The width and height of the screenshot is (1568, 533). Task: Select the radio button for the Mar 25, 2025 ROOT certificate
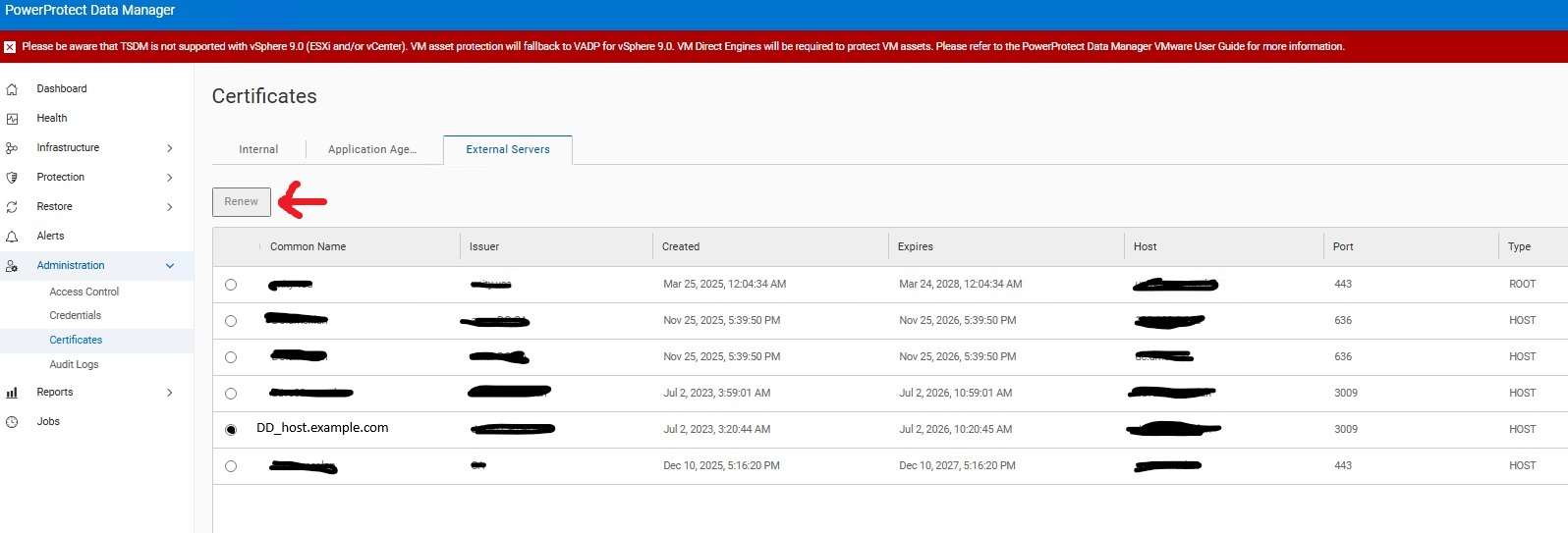[231, 285]
